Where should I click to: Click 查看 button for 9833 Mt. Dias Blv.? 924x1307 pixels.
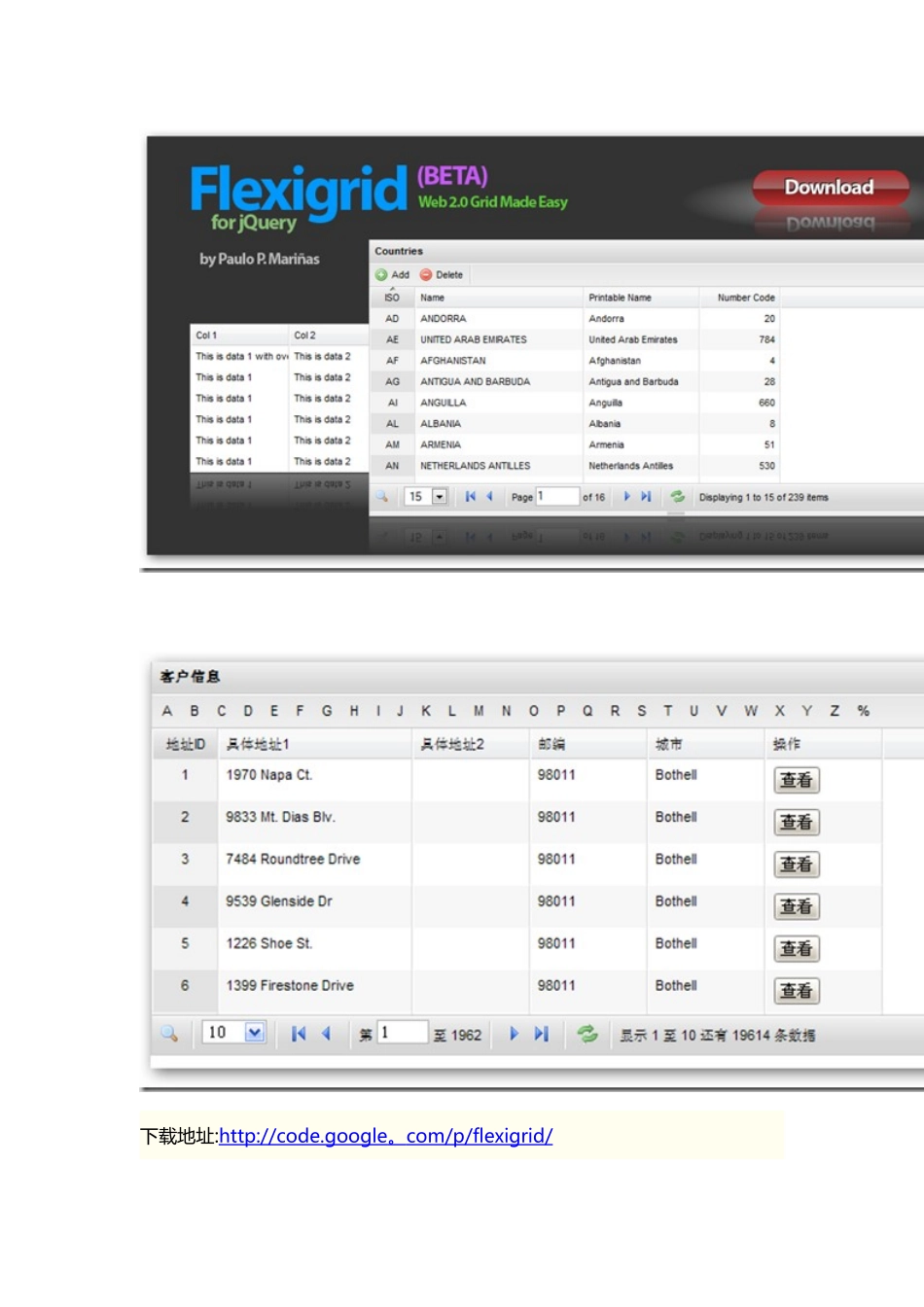[x=797, y=822]
